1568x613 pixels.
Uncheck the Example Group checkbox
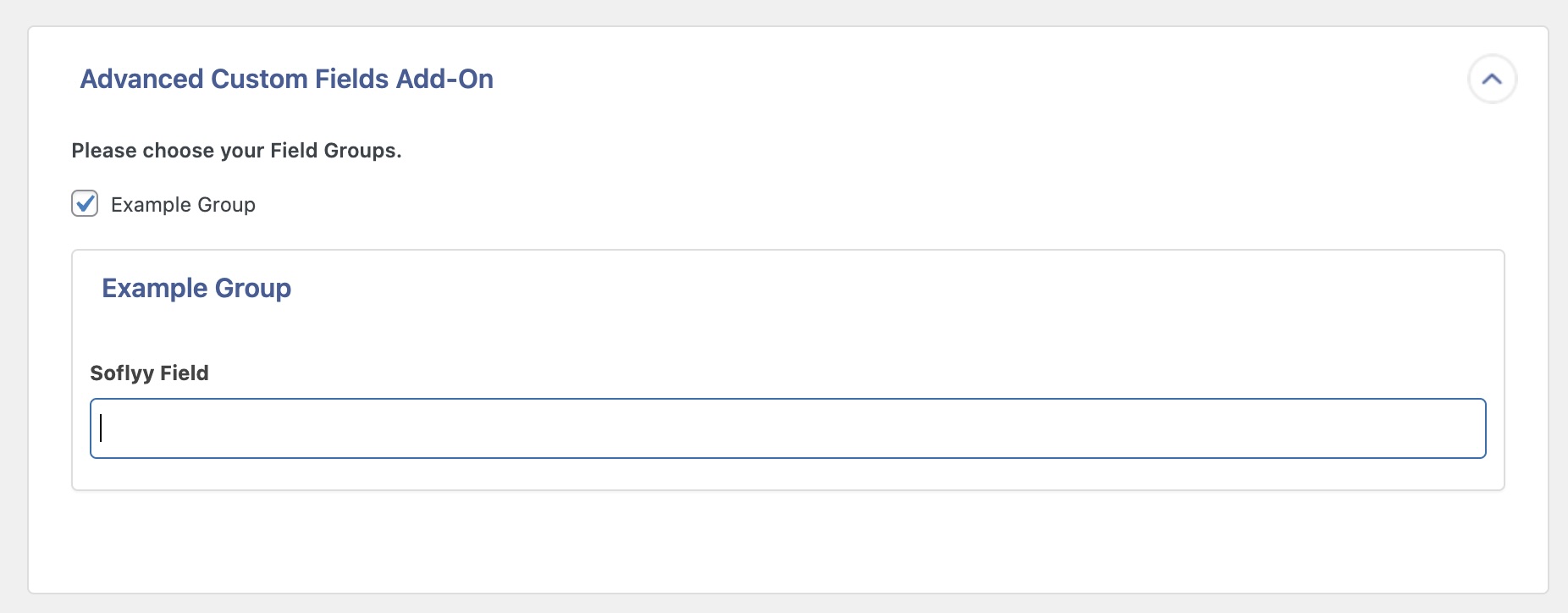click(x=85, y=204)
